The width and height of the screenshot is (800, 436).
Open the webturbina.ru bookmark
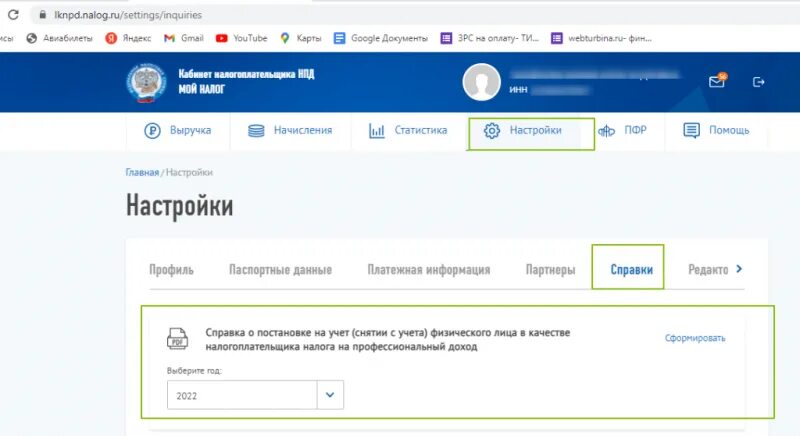point(601,38)
